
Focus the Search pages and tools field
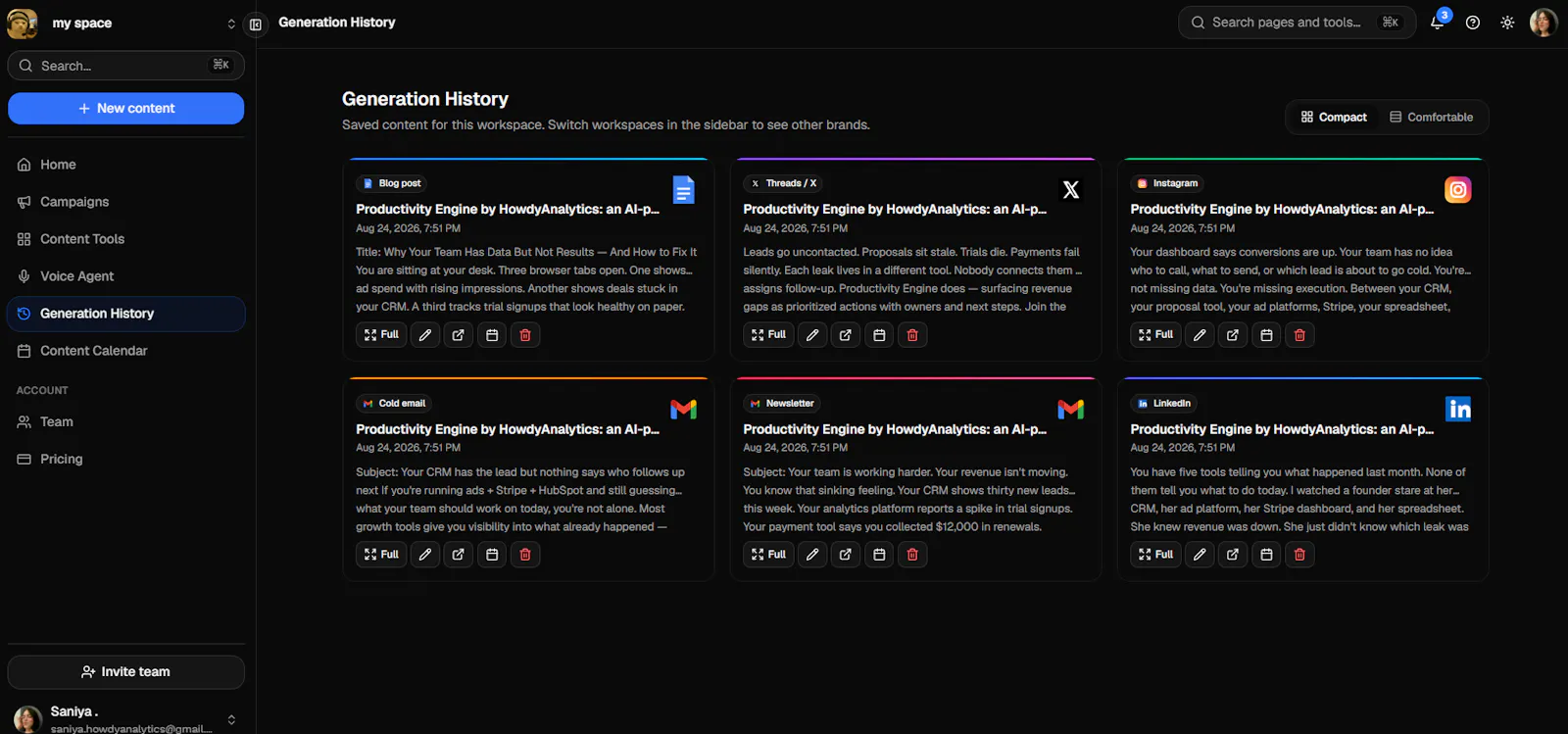(x=1297, y=23)
